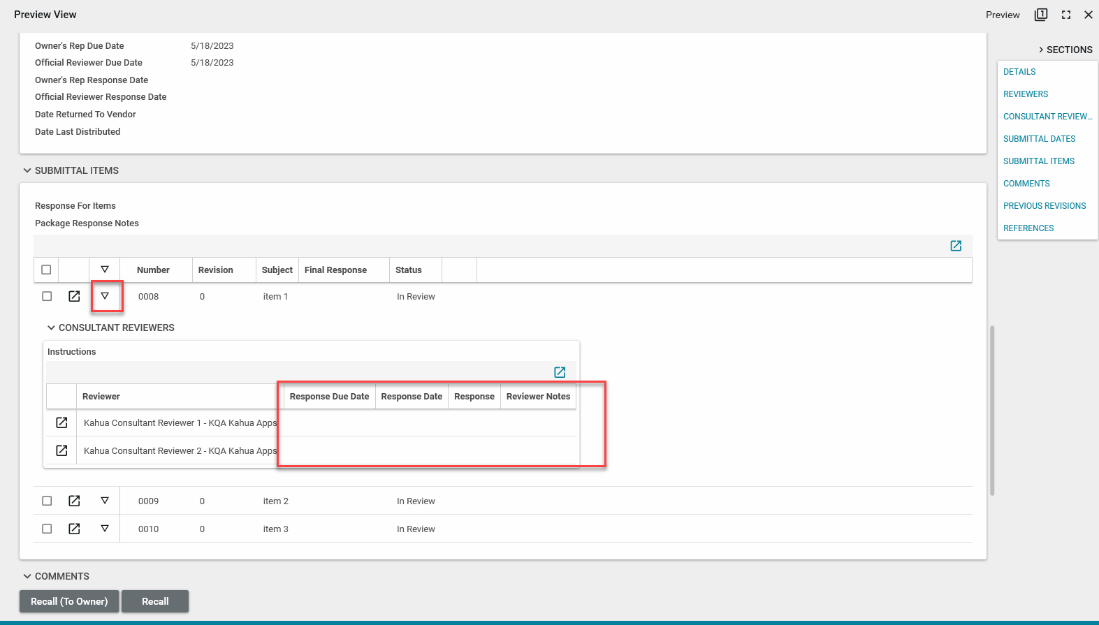Collapse the Consultant Reviewers subsection

coord(51,328)
